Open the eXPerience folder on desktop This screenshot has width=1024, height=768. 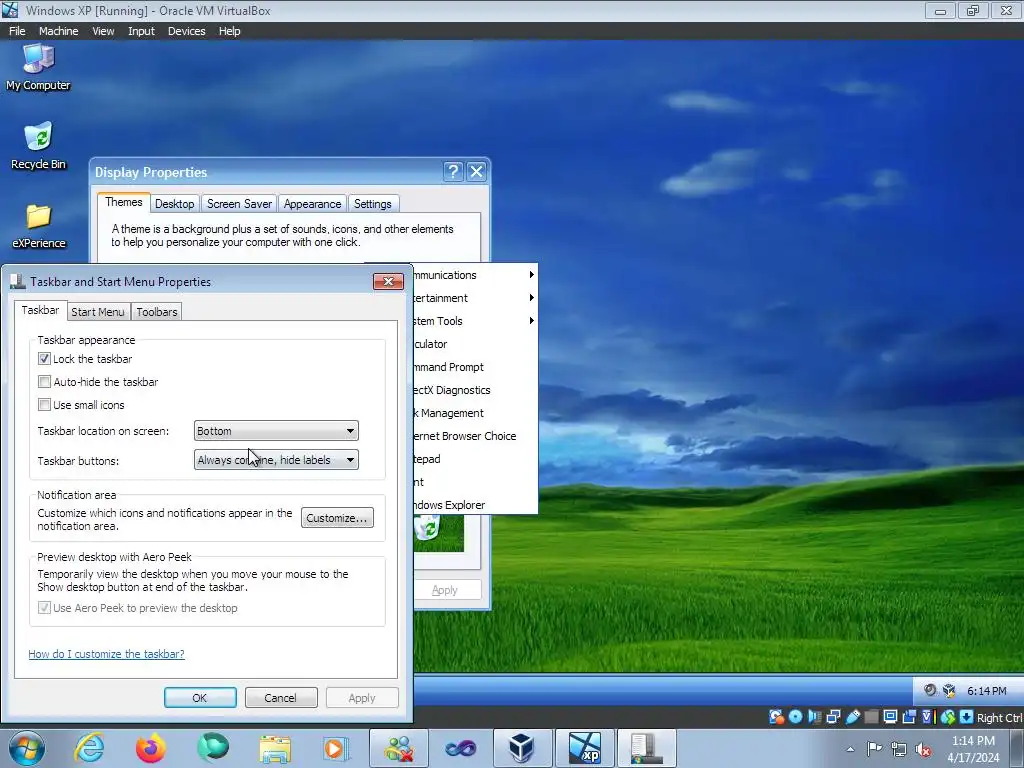[39, 226]
